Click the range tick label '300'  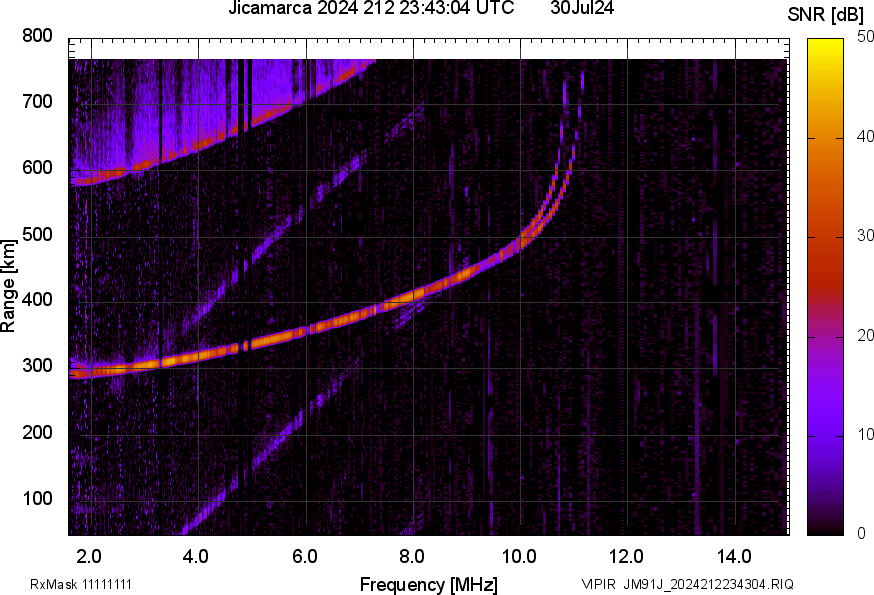[x=37, y=366]
